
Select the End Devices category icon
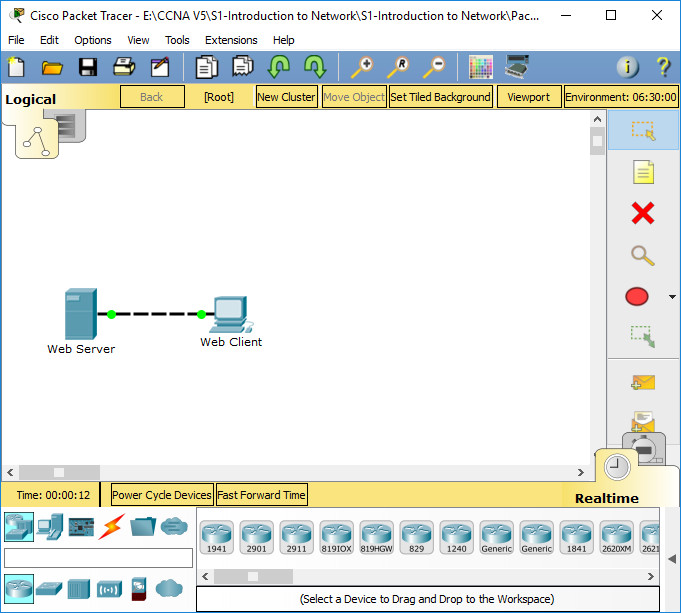pos(50,527)
